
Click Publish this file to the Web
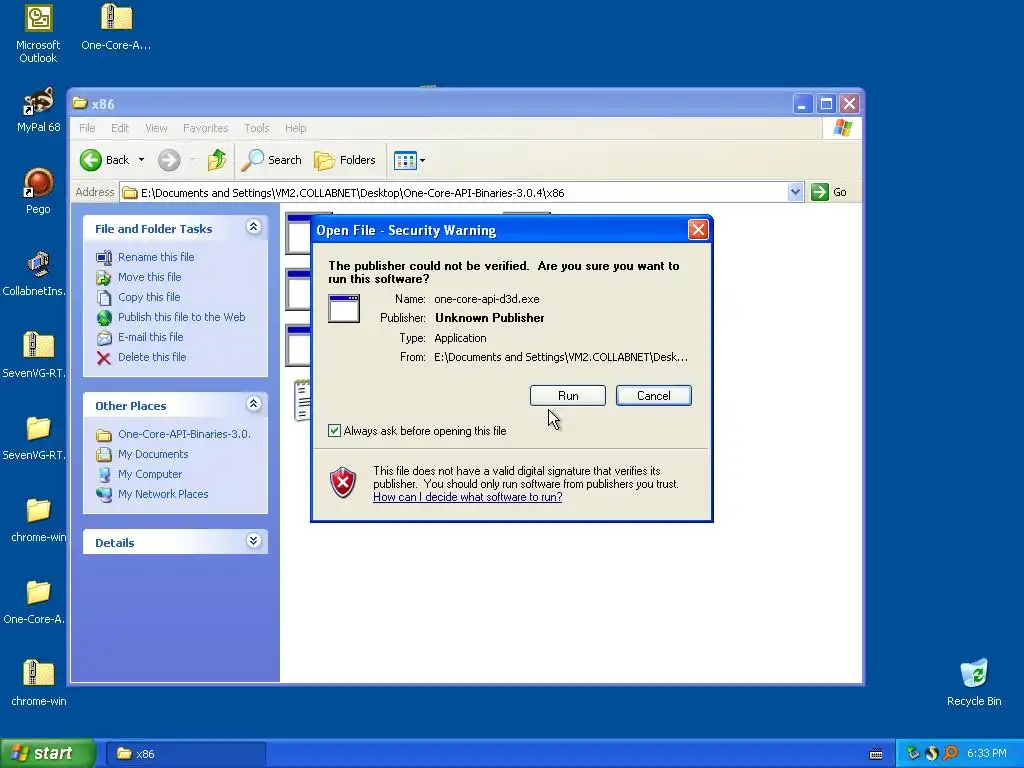point(182,317)
